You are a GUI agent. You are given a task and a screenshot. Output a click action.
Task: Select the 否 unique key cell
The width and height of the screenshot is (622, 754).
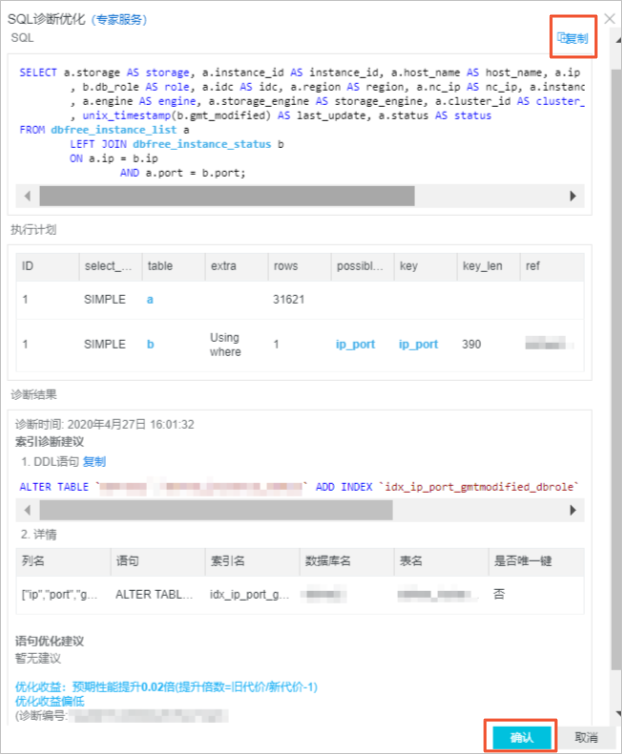[499, 594]
